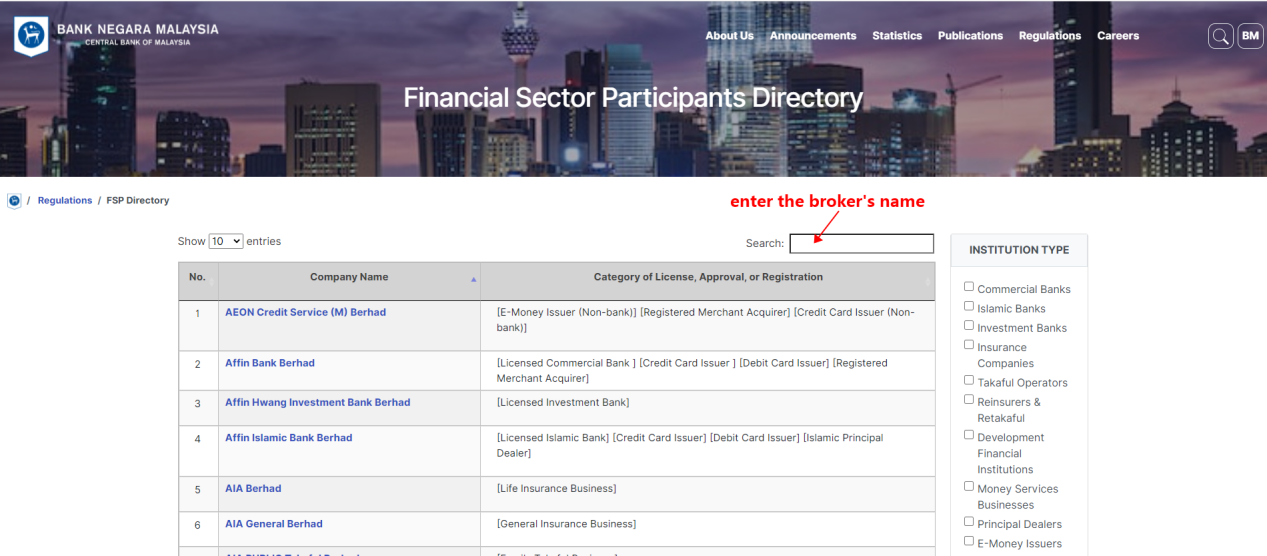Open Affin Islamic Bank Berhad link
The image size is (1267, 556).
(x=289, y=438)
